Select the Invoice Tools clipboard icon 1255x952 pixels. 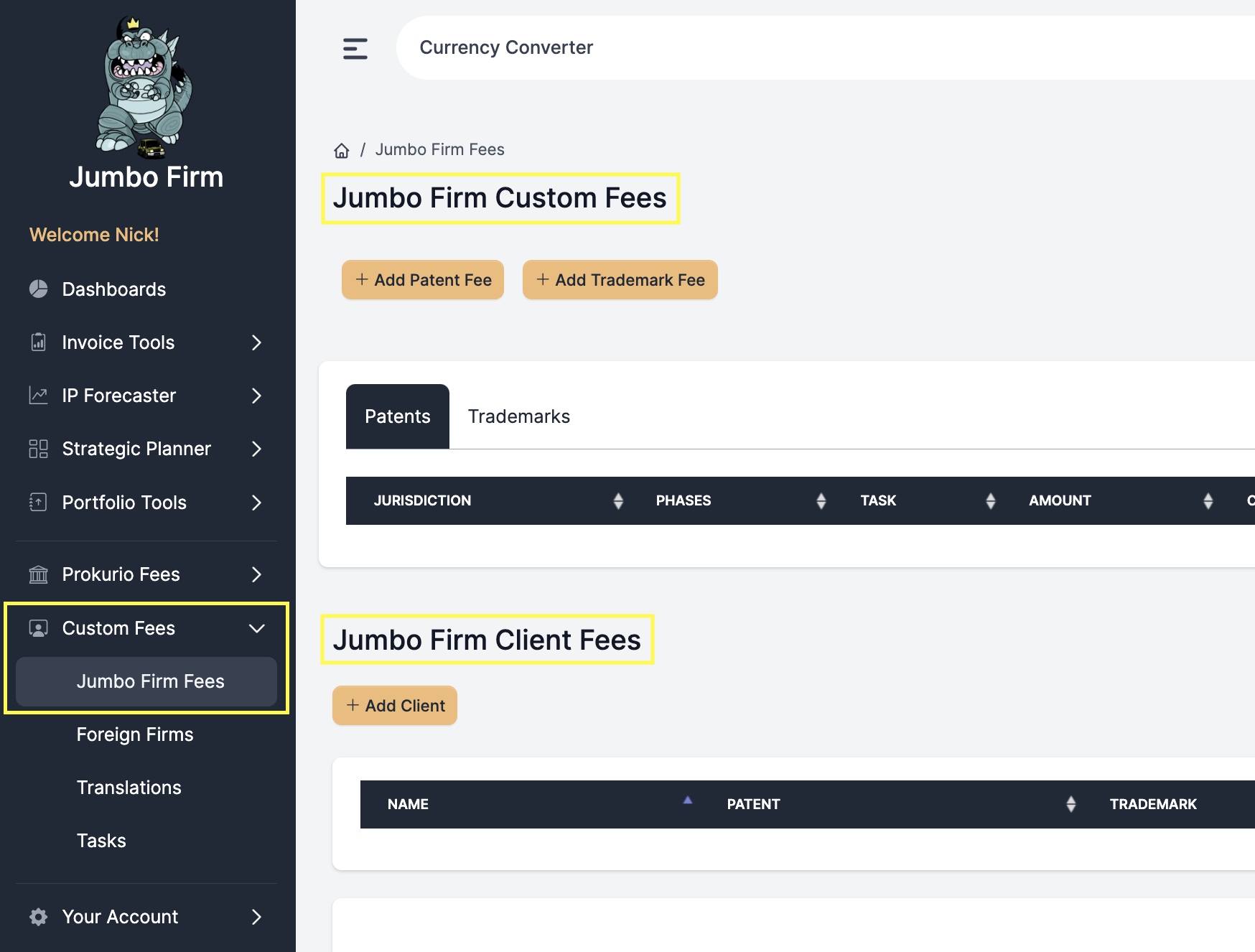(x=39, y=342)
